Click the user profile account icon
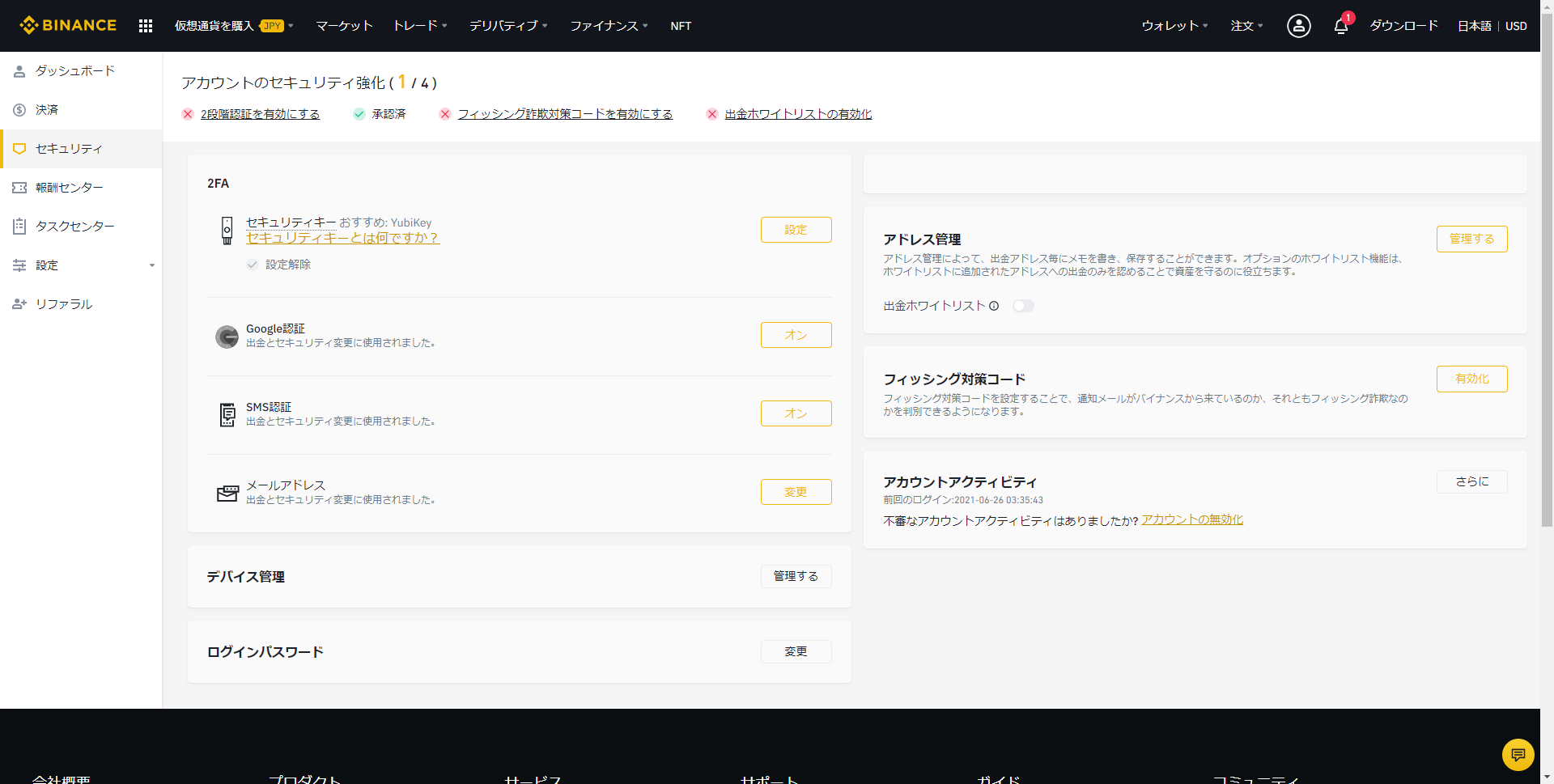 (1298, 26)
